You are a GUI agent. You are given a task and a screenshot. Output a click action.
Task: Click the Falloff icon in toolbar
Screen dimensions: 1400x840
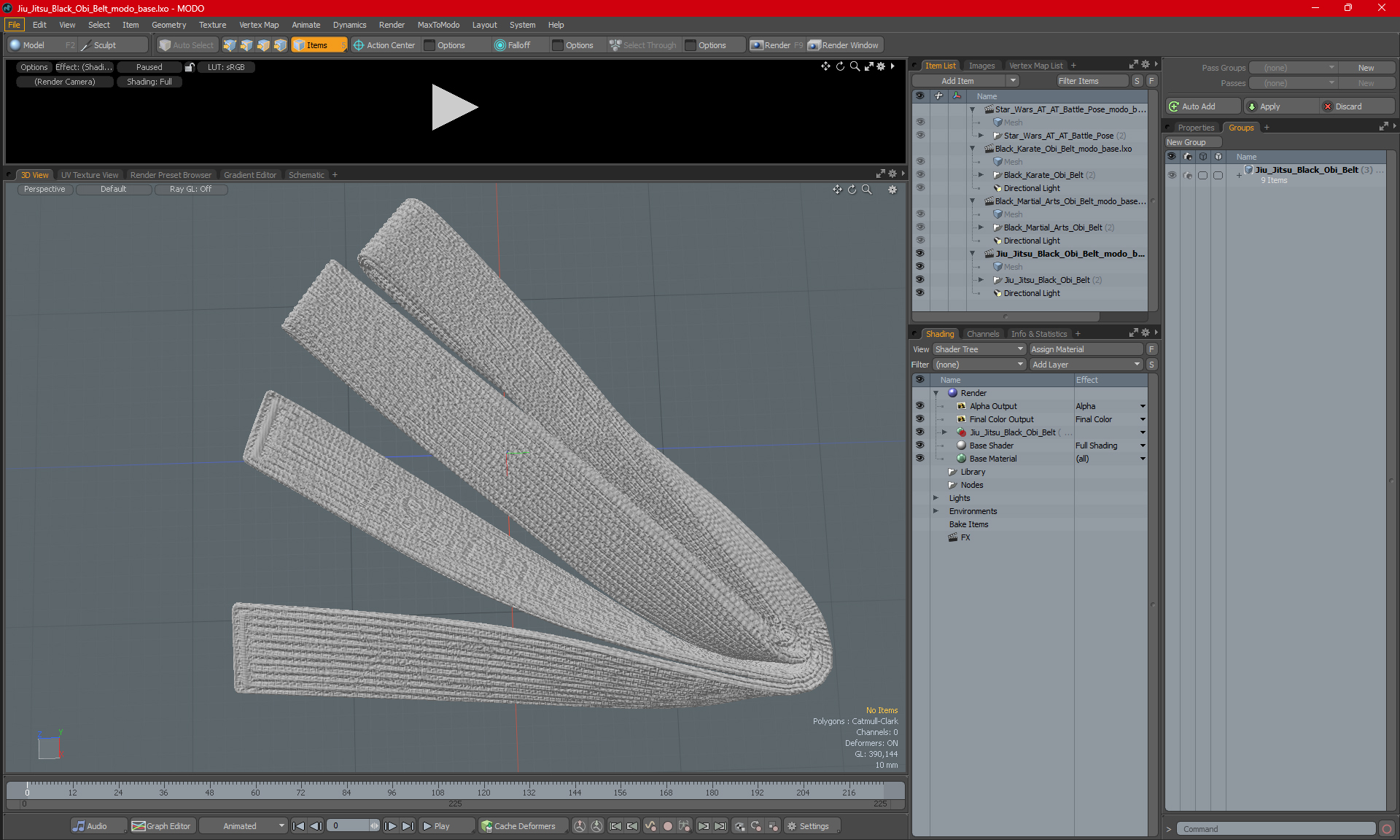[x=499, y=45]
